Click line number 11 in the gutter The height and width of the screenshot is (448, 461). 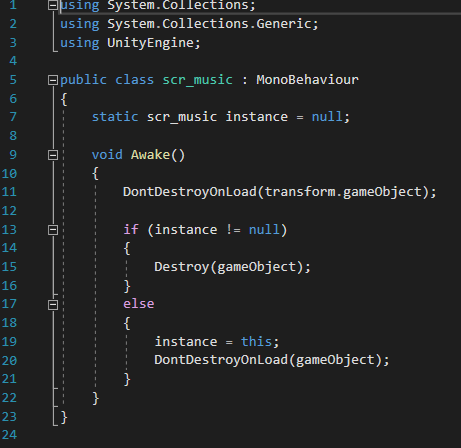(x=9, y=192)
